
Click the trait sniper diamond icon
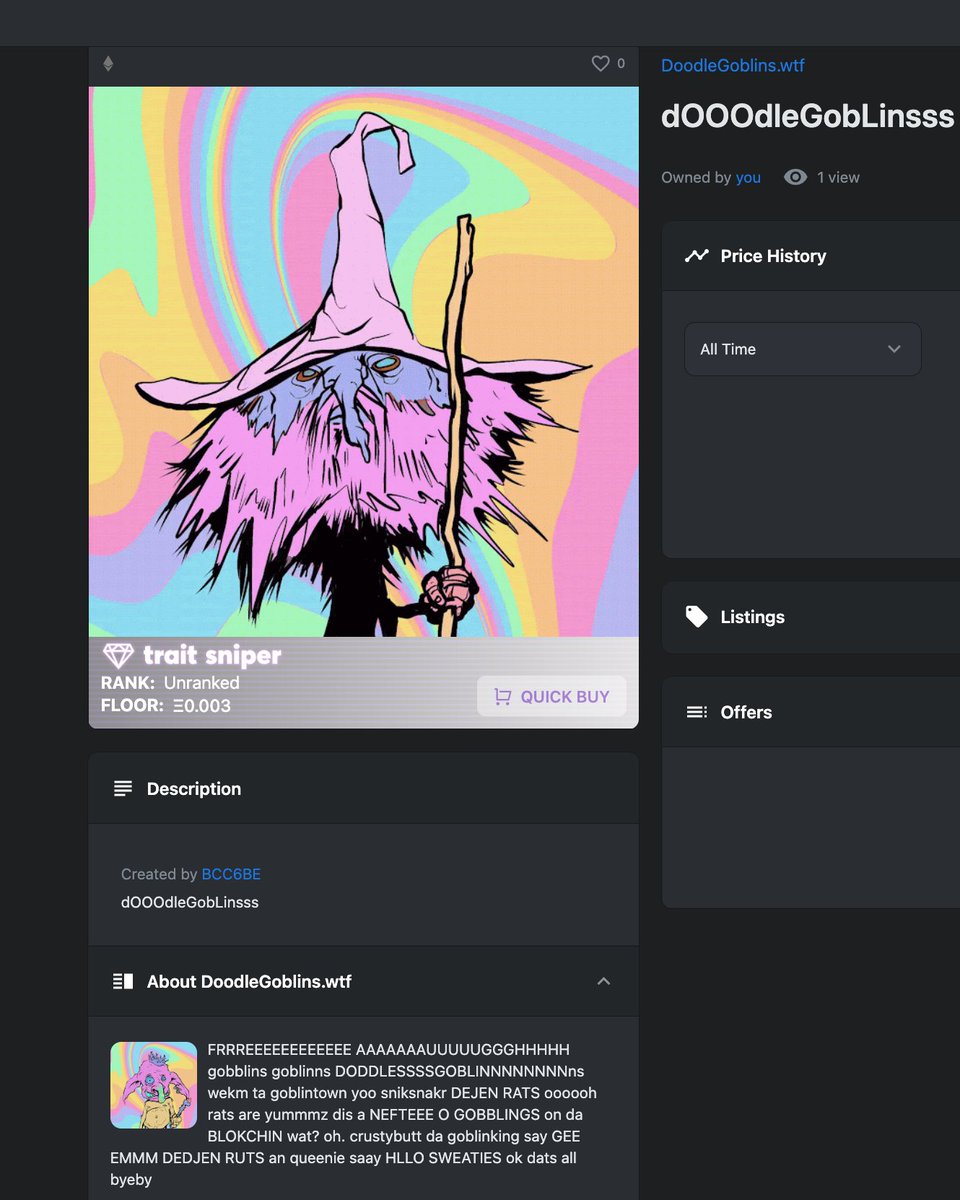click(118, 656)
